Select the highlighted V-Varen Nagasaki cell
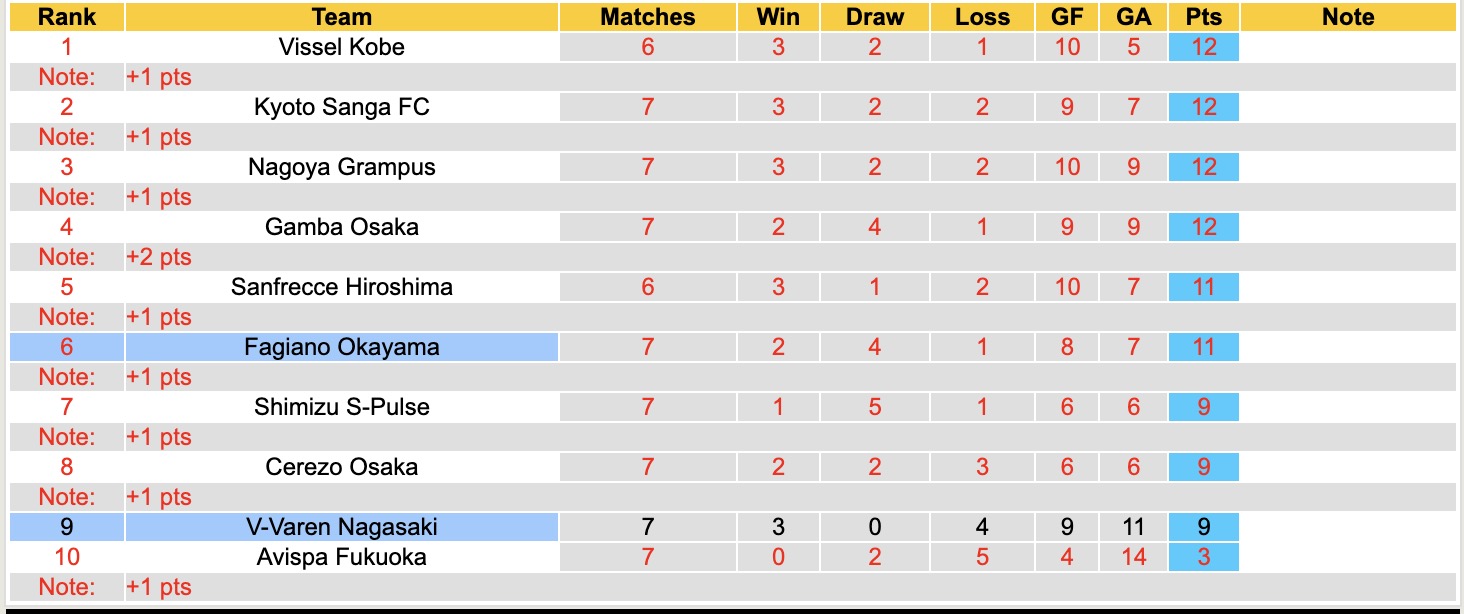 pos(342,527)
